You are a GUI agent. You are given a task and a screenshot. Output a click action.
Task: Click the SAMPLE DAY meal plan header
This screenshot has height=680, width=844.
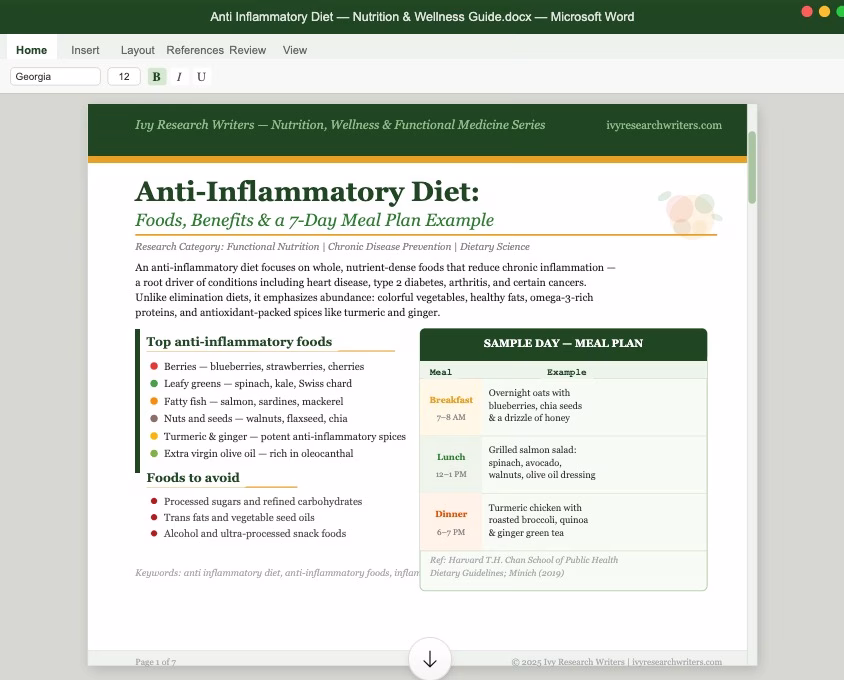coord(563,343)
